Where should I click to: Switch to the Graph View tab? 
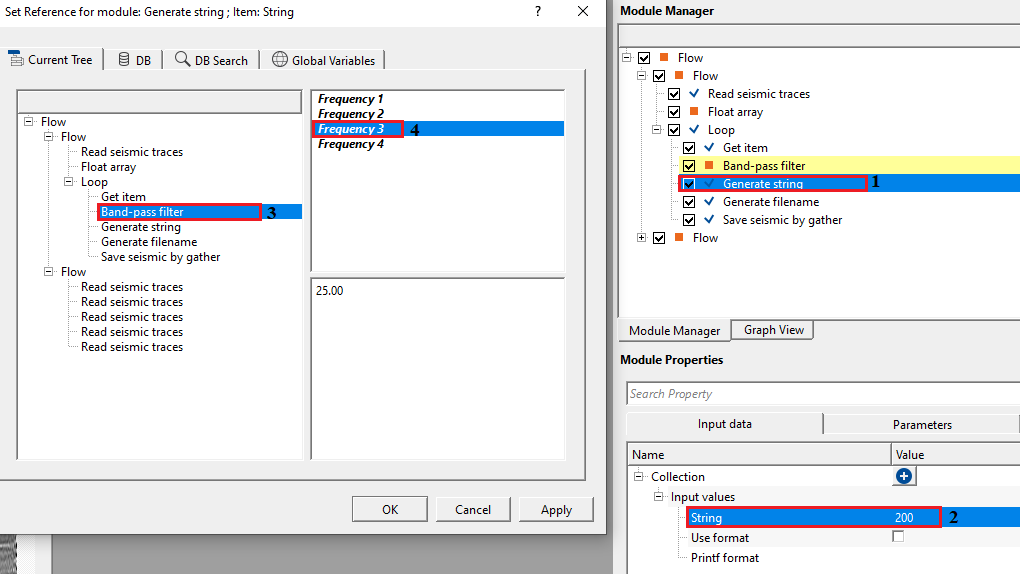(x=774, y=330)
